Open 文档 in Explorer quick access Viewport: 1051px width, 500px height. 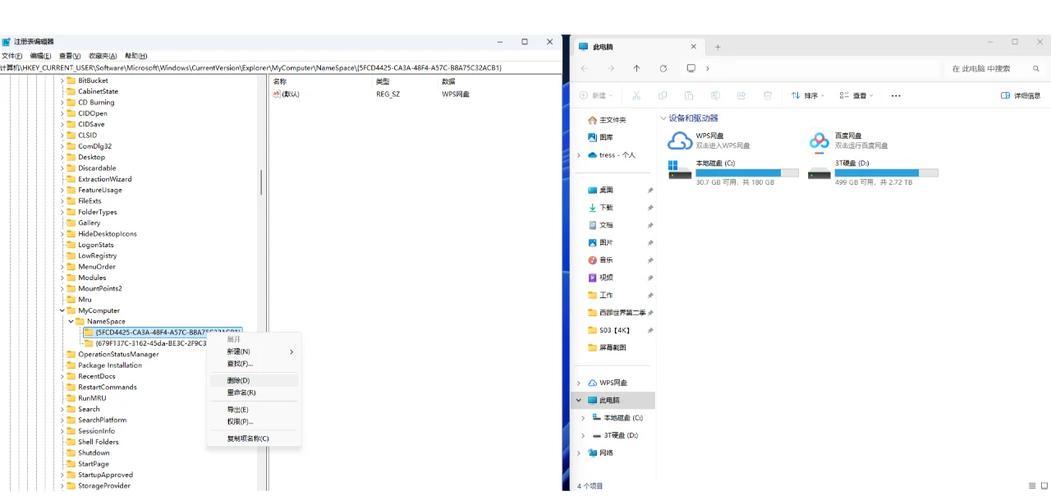coord(600,225)
